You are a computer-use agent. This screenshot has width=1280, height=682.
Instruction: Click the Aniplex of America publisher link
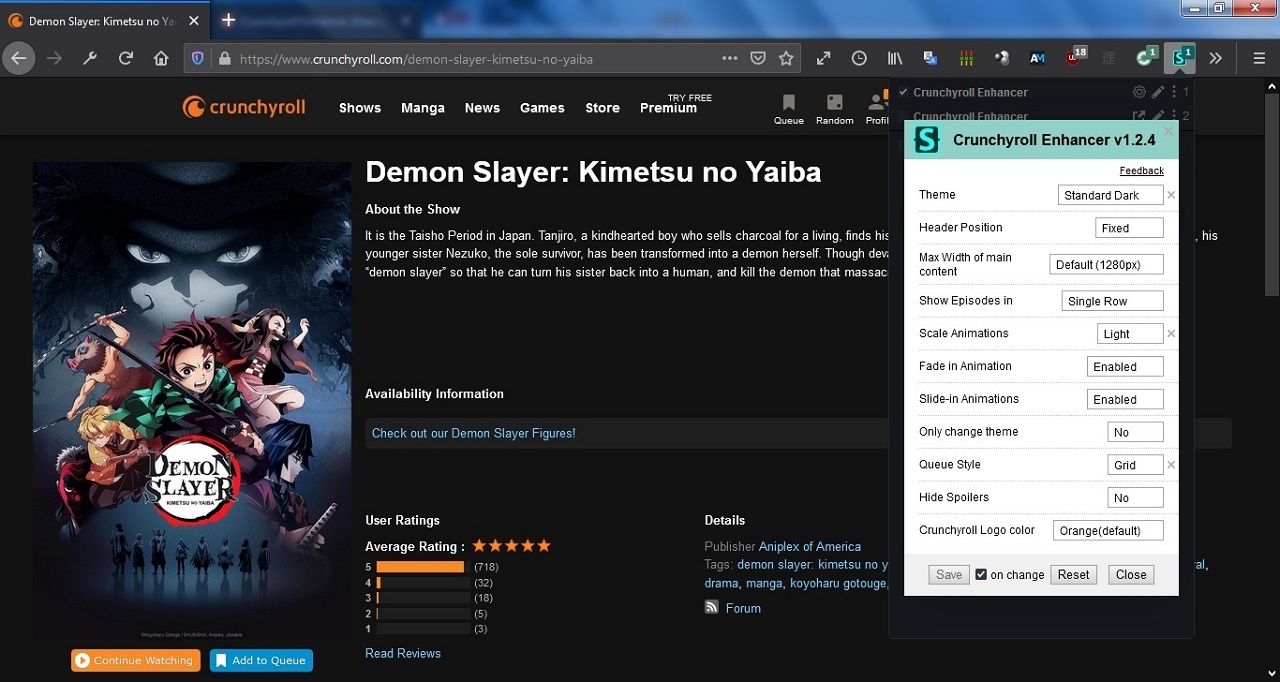click(810, 547)
